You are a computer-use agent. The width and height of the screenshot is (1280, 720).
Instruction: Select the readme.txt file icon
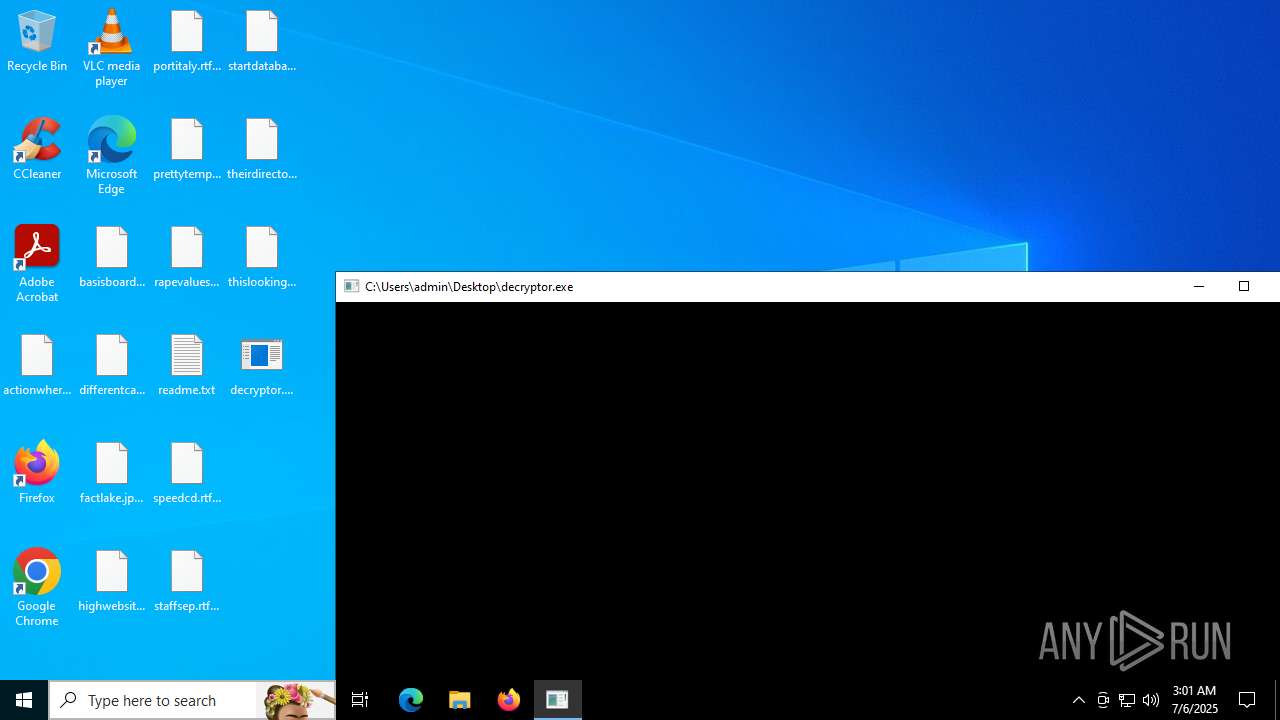coord(187,366)
